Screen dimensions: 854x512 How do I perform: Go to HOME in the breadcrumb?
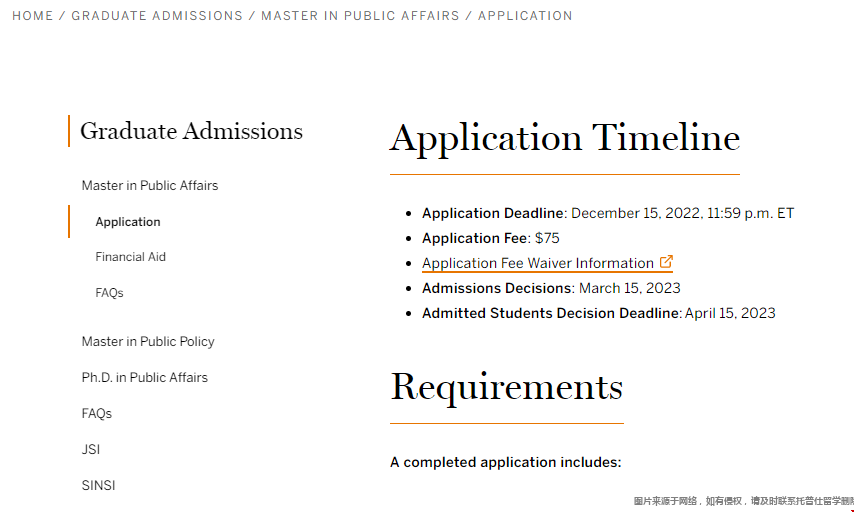pyautogui.click(x=33, y=16)
